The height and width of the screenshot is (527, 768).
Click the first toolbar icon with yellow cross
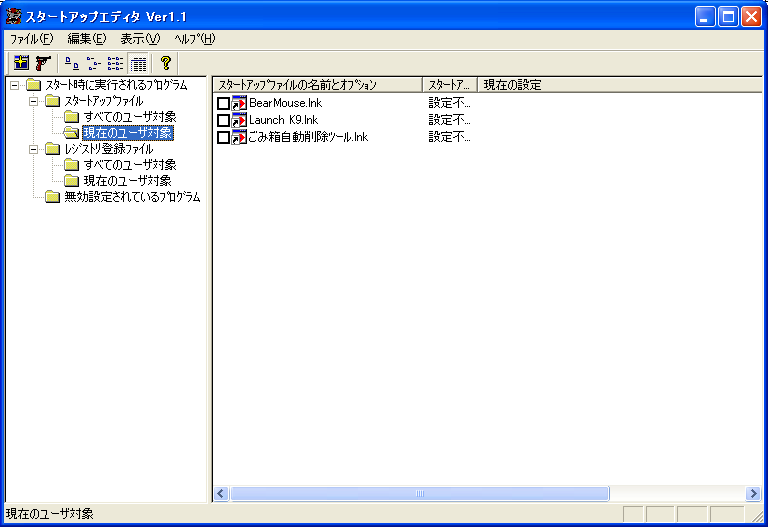coord(21,62)
